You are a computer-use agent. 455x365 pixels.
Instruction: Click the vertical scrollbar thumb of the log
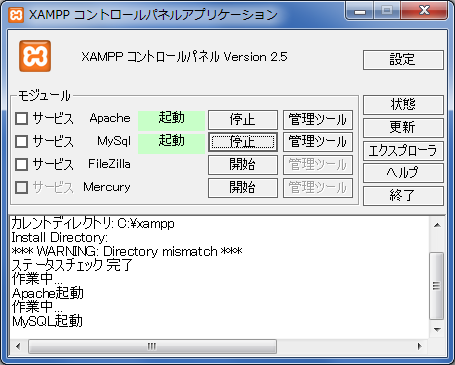pyautogui.click(x=437, y=286)
